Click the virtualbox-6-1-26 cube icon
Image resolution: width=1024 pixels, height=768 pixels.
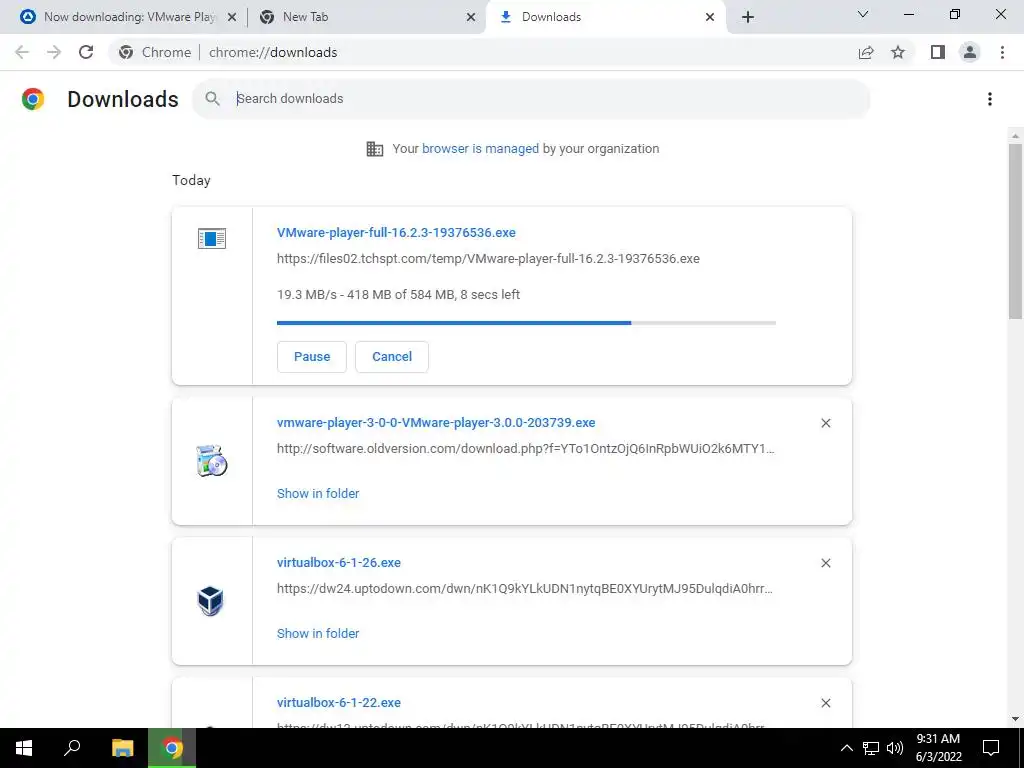[x=211, y=601]
